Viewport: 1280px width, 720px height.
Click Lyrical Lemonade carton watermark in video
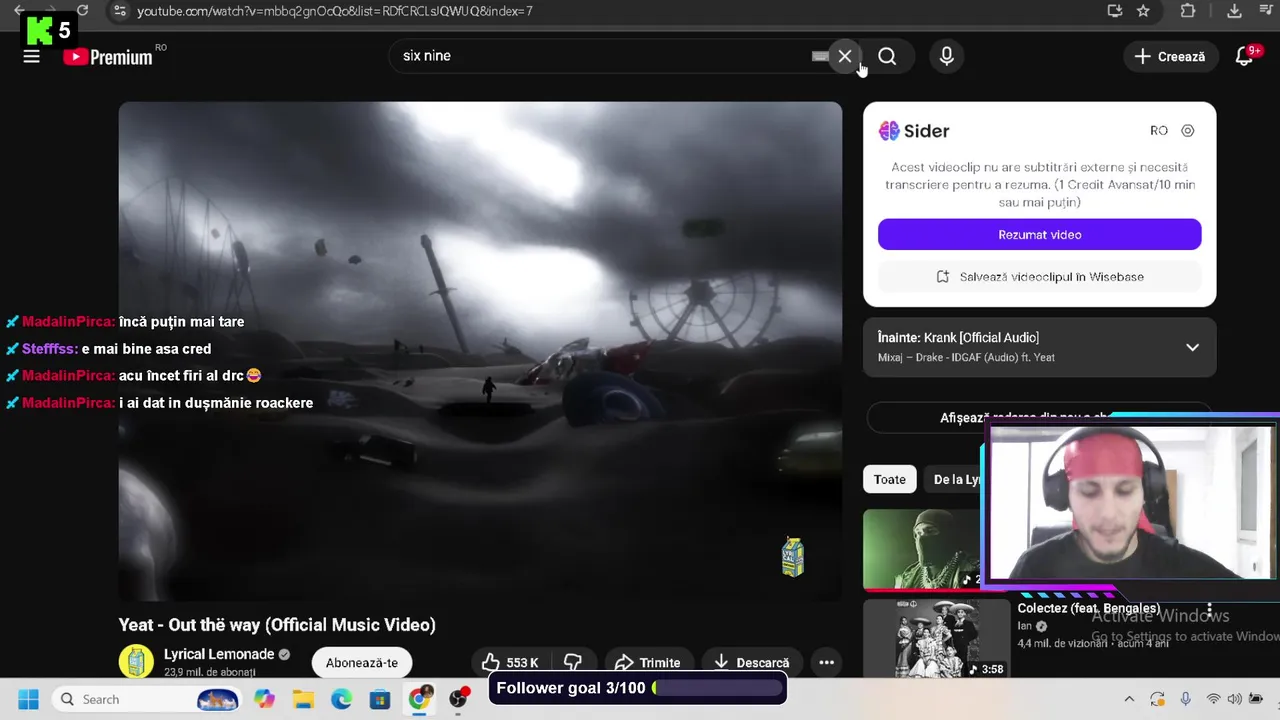792,557
